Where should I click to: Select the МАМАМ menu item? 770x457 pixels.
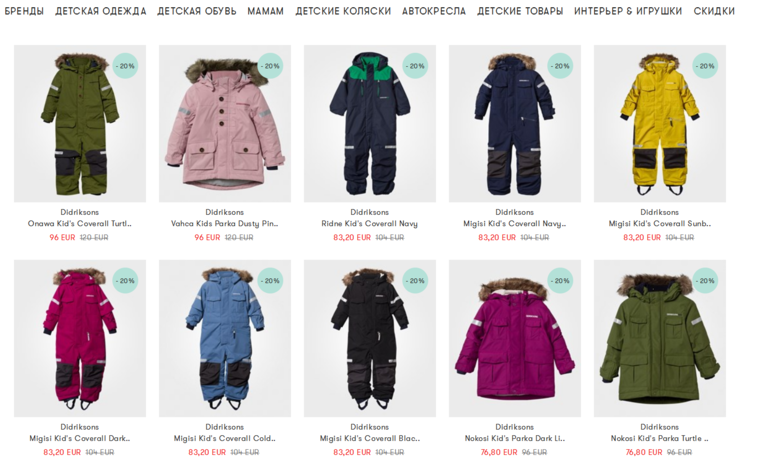point(265,11)
